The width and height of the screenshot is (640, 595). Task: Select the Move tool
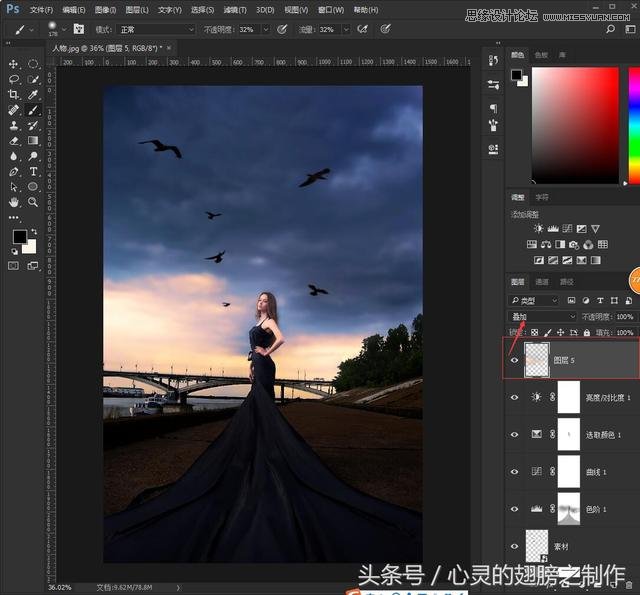click(14, 64)
